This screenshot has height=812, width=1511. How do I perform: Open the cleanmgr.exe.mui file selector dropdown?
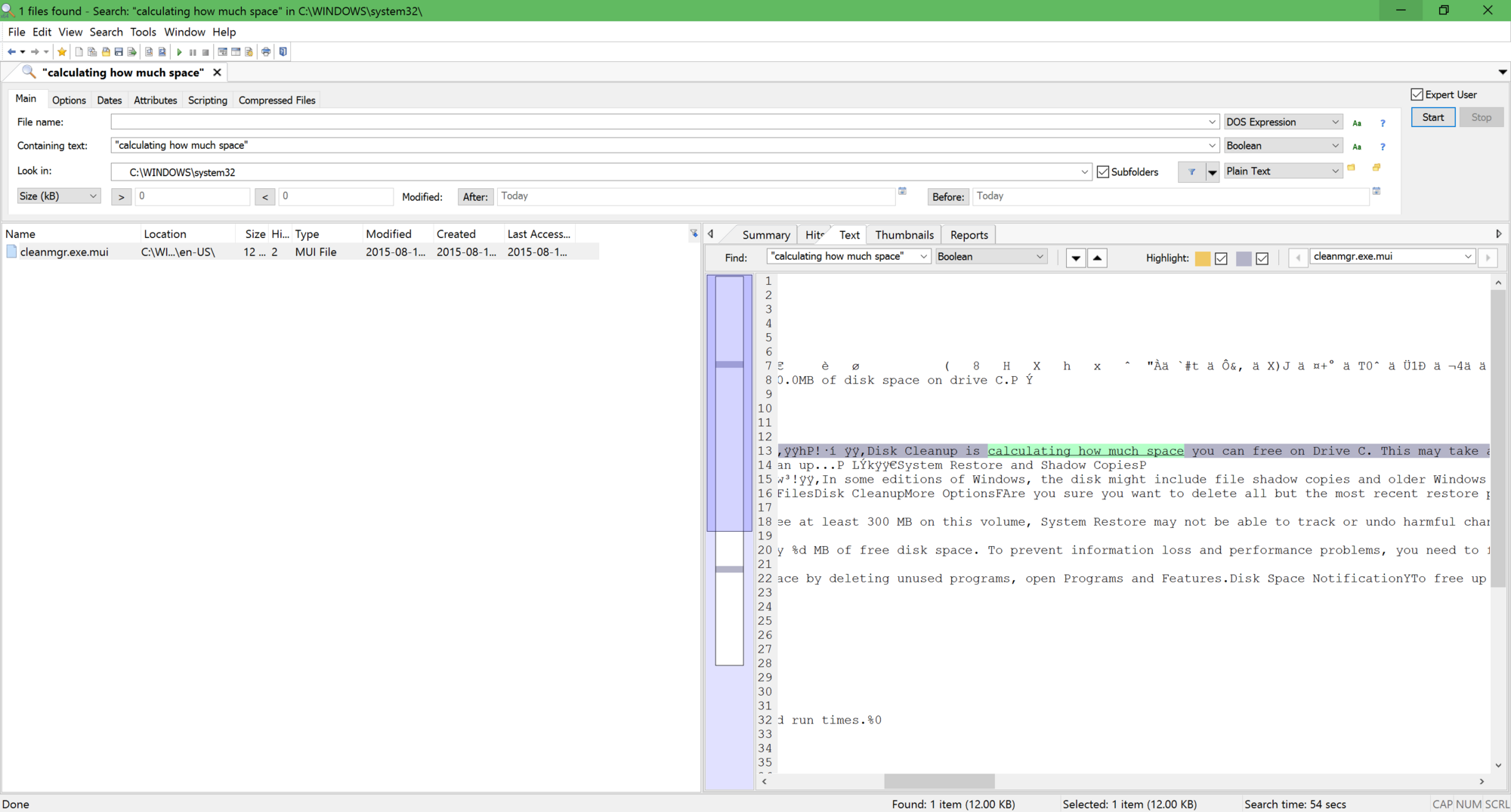click(x=1468, y=257)
